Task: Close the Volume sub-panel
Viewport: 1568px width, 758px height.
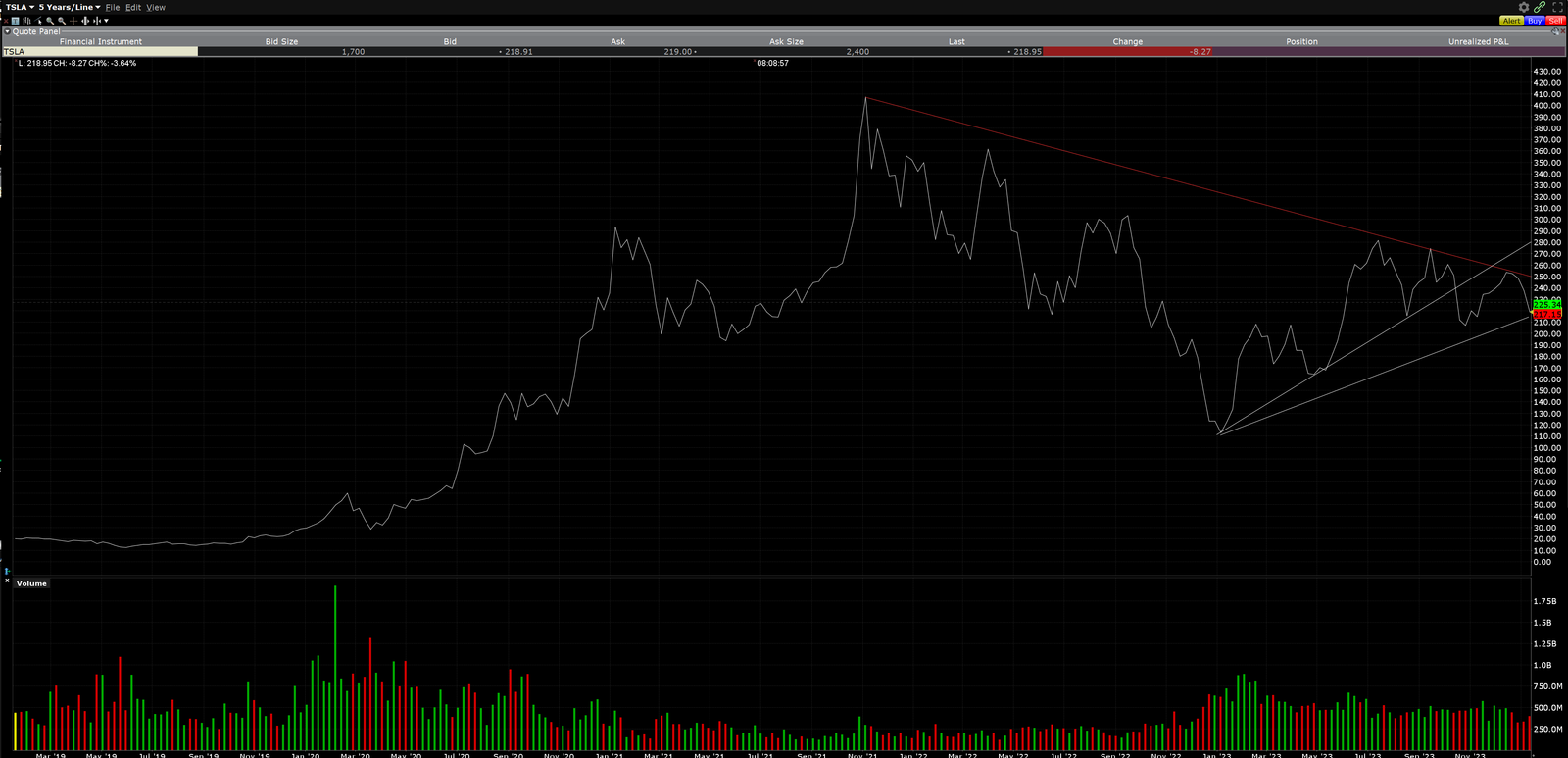Action: [7, 581]
